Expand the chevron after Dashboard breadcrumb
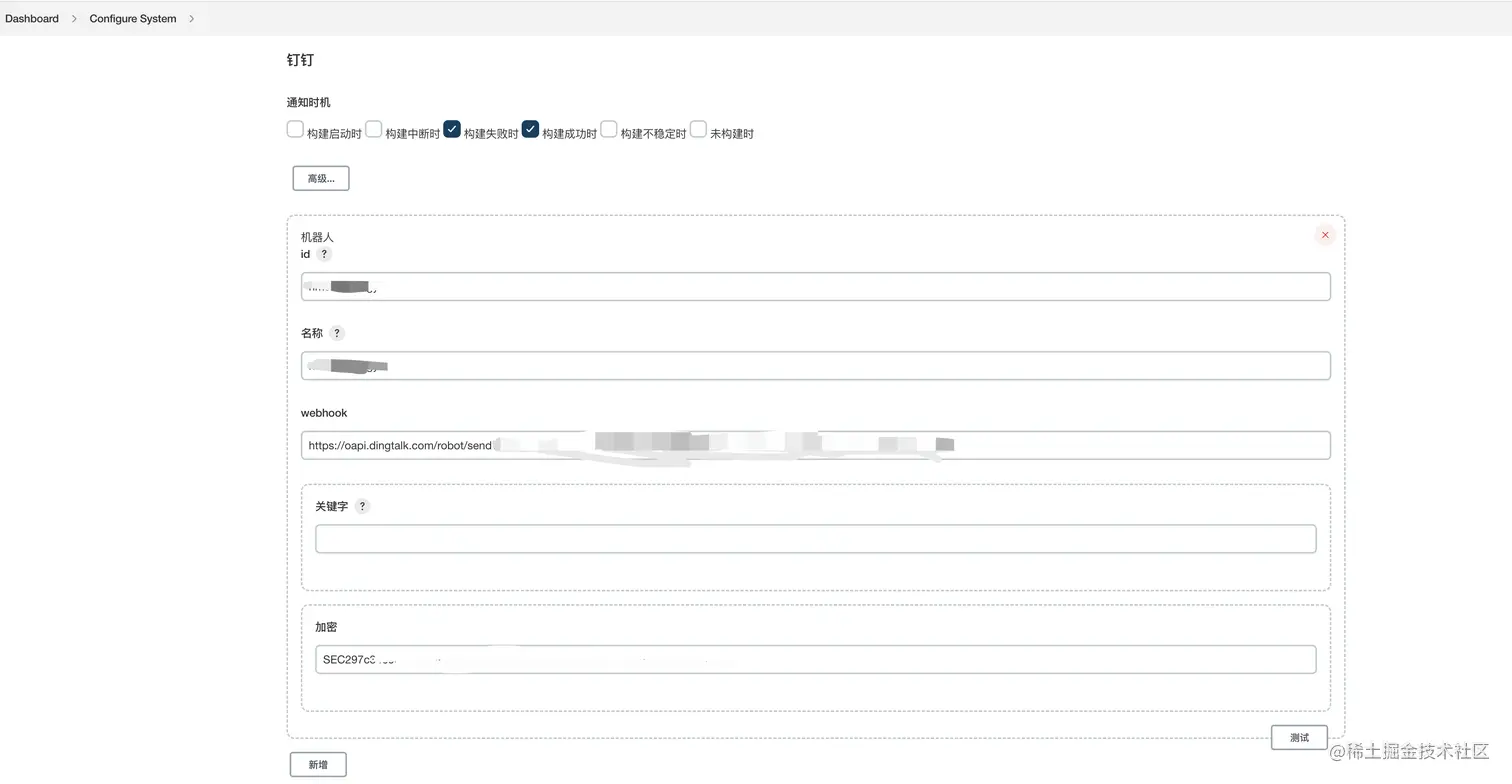This screenshot has height=784, width=1512. (x=74, y=18)
